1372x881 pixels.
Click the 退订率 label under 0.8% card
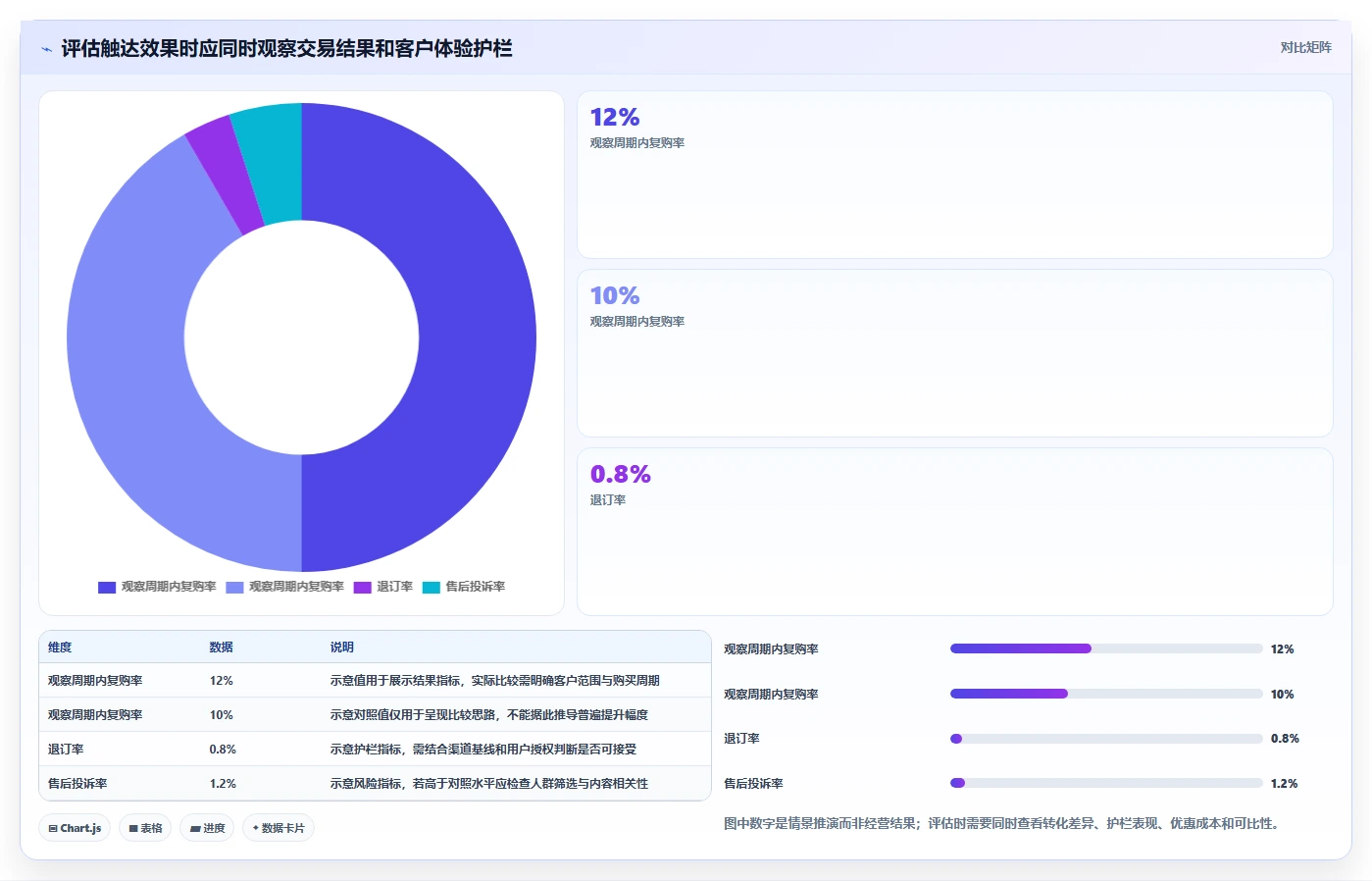pos(608,500)
